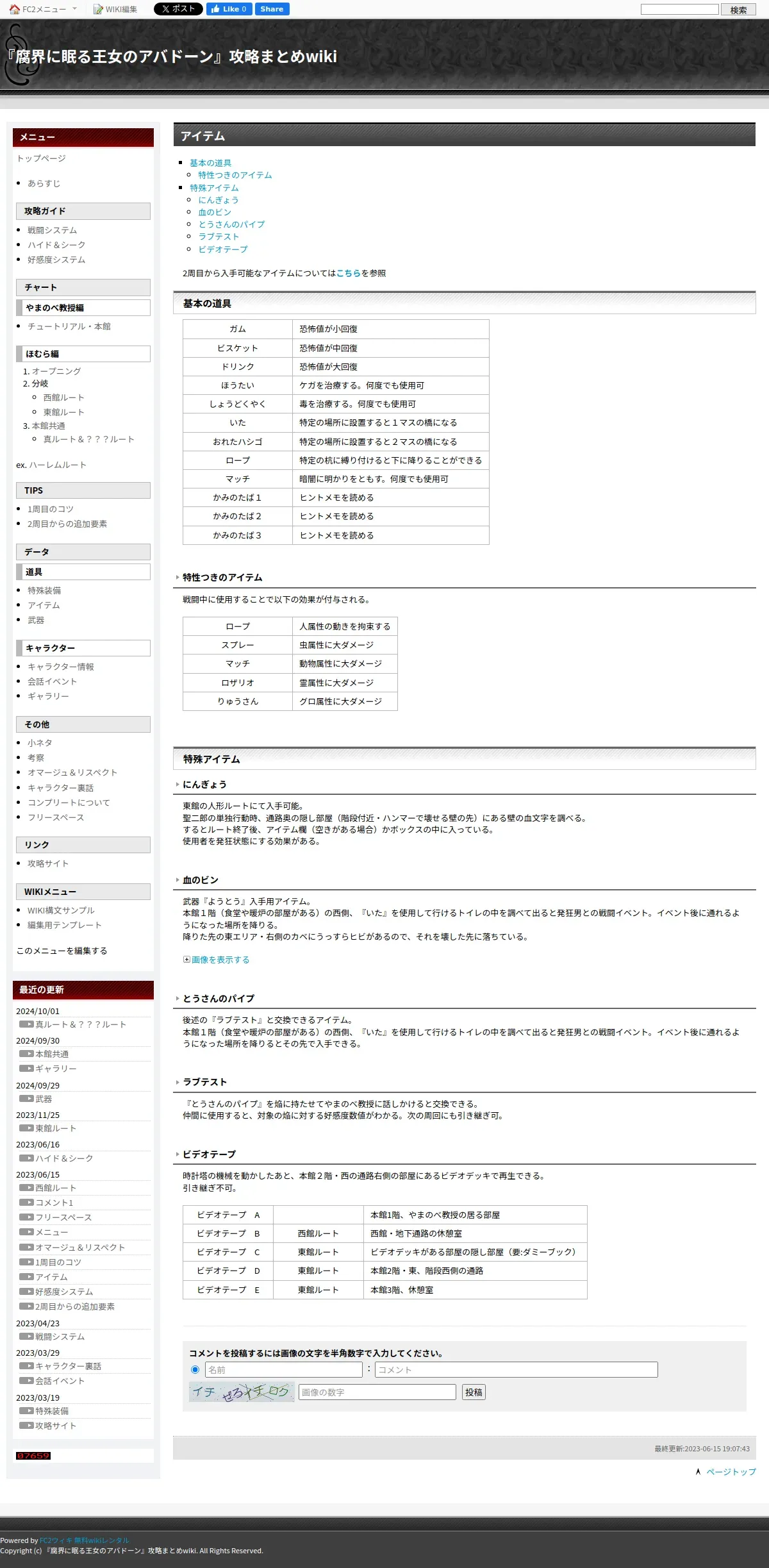Click the triangle beside ビデオテープ heading
Viewport: 769px width, 1568px height.
[x=178, y=1155]
